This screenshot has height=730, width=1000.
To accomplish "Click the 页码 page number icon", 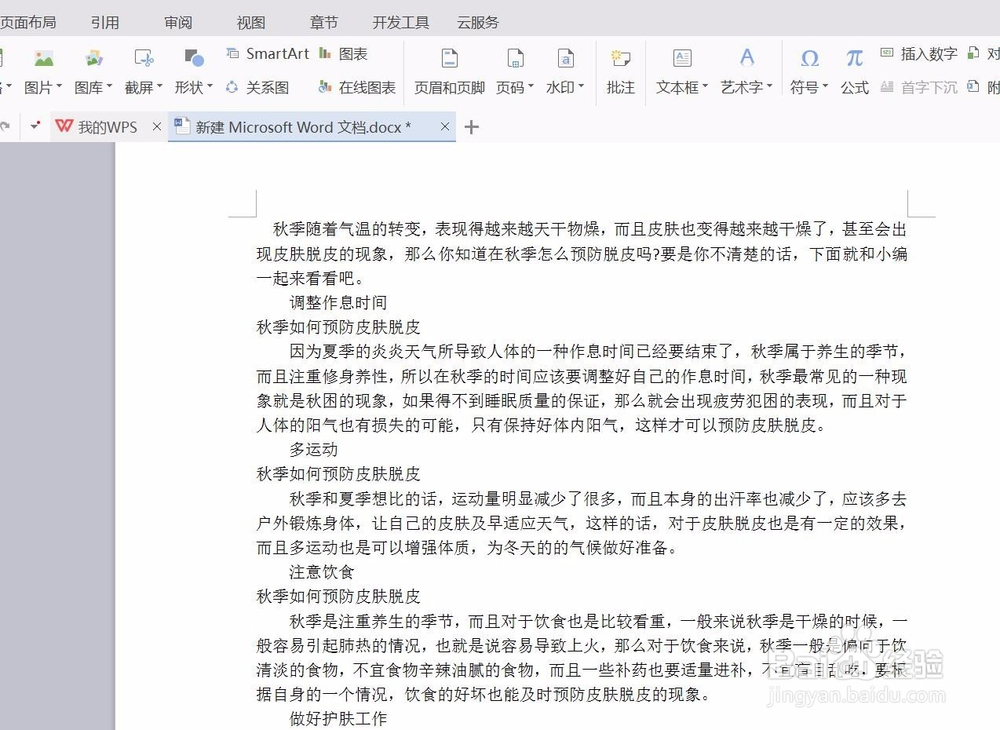I will pos(515,59).
